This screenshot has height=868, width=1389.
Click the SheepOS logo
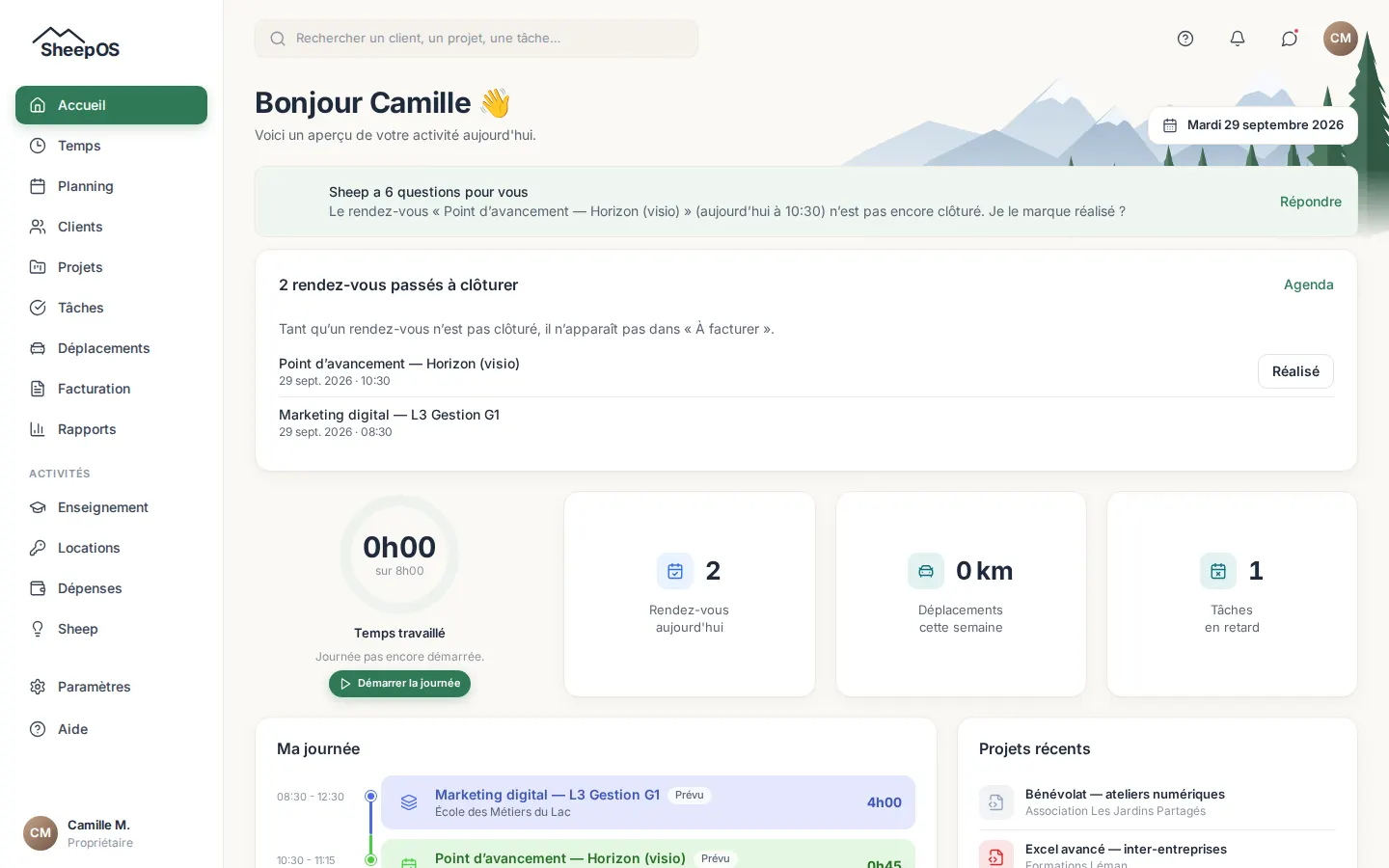76,43
